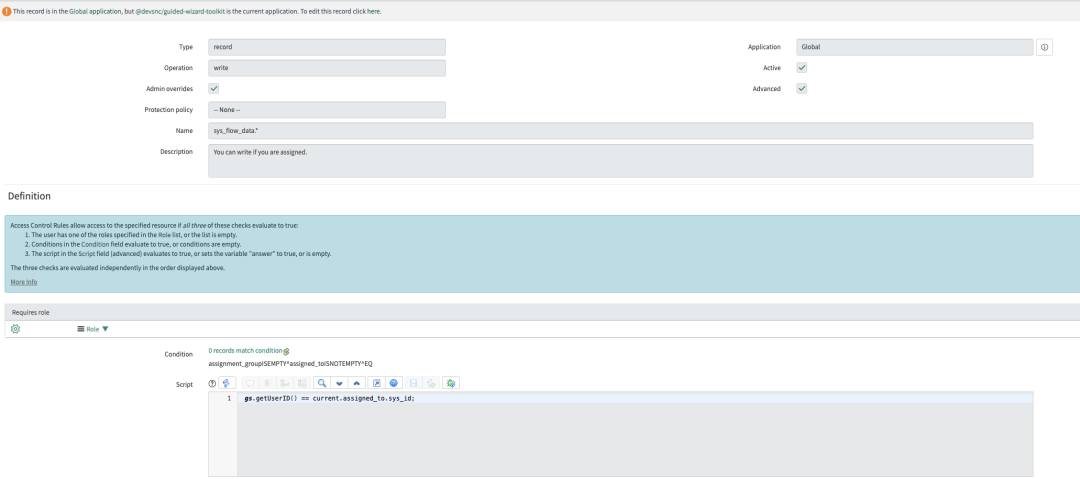Click the search magnifier icon in script toolbar
This screenshot has width=1080, height=479.
pyautogui.click(x=322, y=383)
